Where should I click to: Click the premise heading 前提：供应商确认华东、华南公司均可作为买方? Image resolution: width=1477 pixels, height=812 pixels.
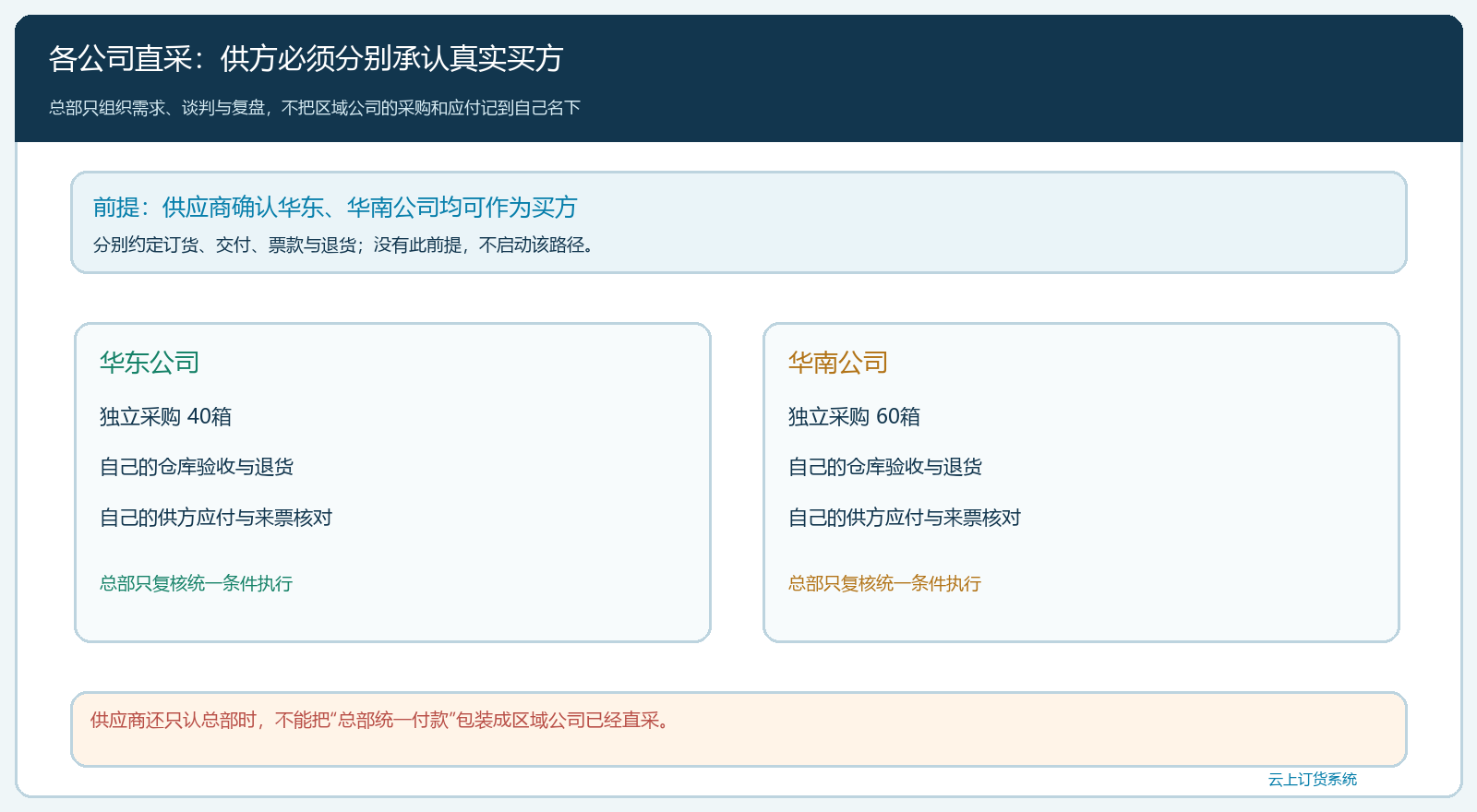coord(335,207)
